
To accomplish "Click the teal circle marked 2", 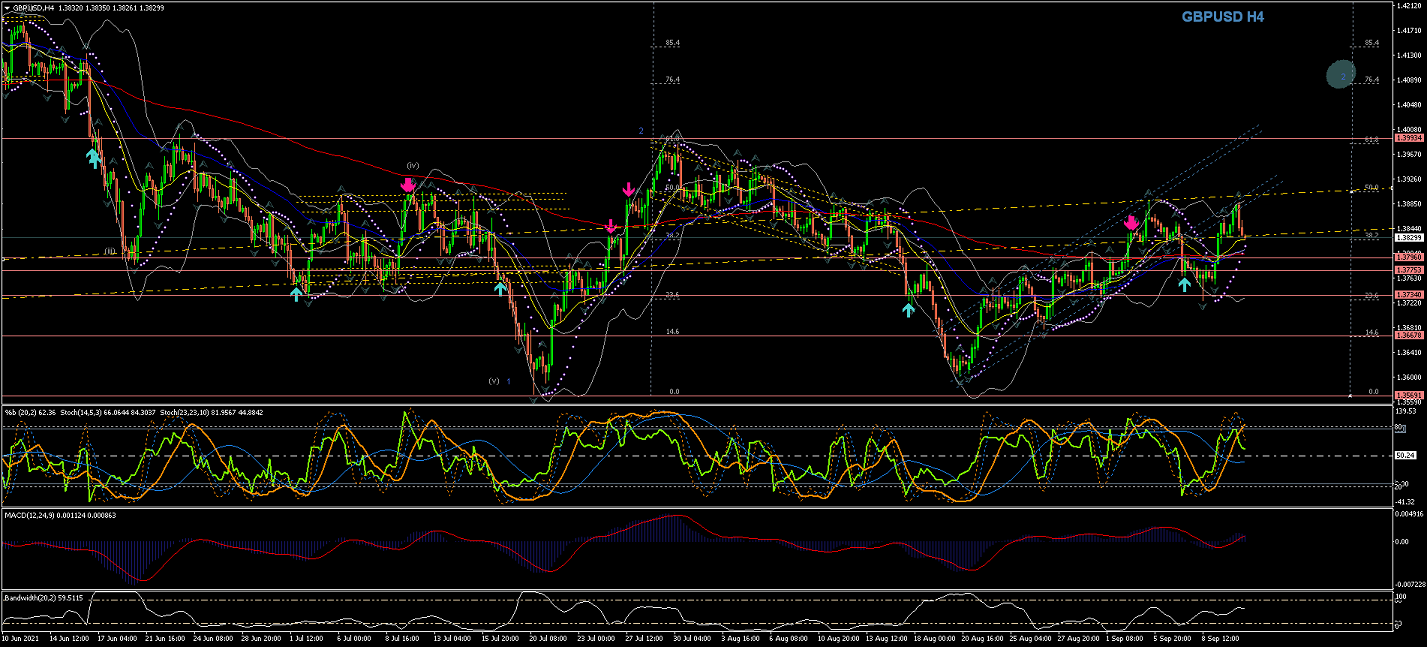I will 1343,75.
